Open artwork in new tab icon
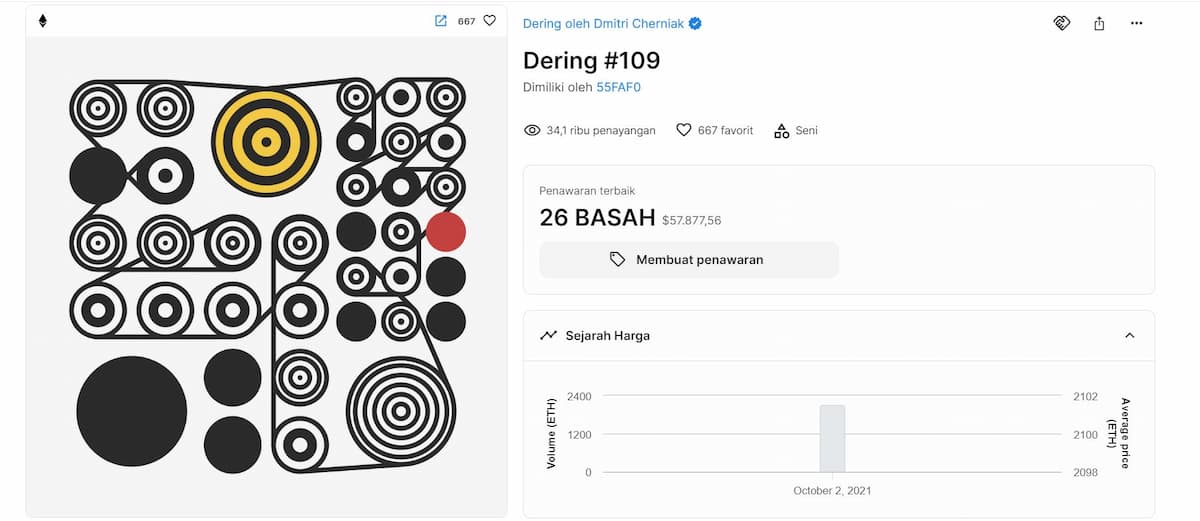The height and width of the screenshot is (521, 1200). click(x=441, y=20)
